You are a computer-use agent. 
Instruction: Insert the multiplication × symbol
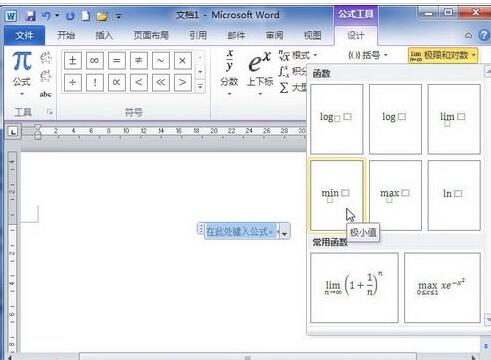tap(182, 61)
